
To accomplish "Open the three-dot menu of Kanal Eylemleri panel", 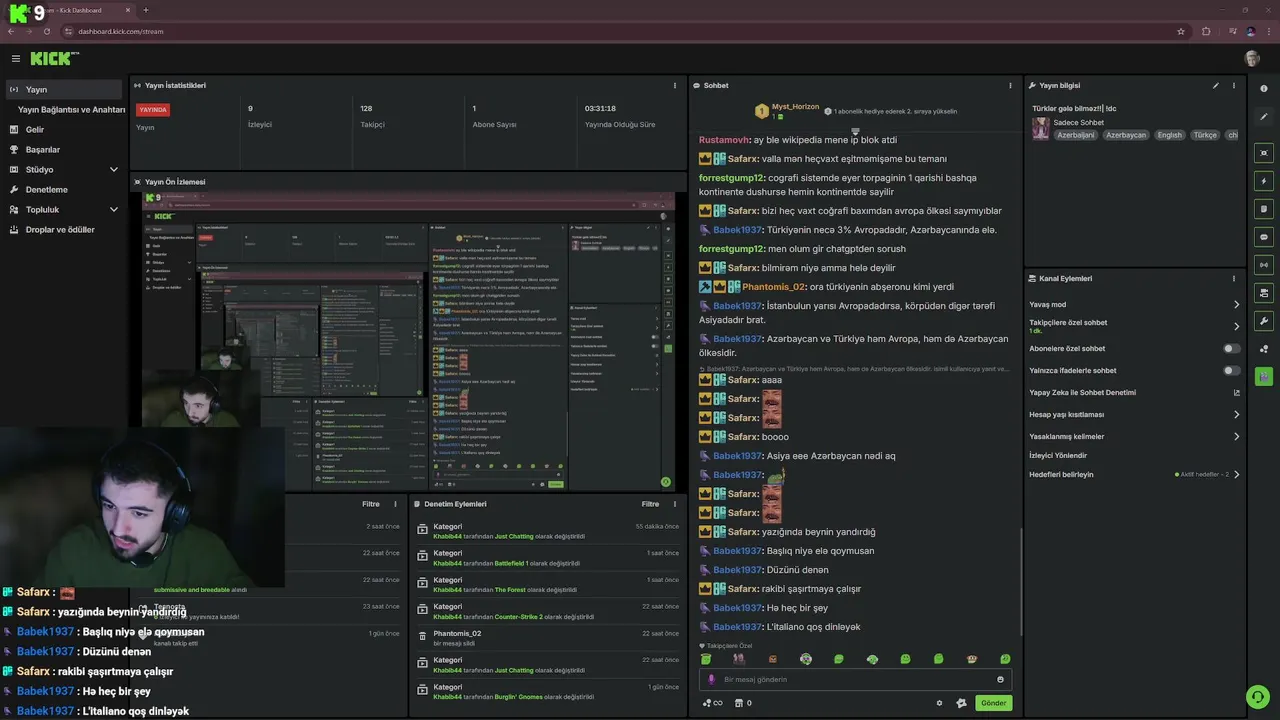I will [x=1234, y=279].
